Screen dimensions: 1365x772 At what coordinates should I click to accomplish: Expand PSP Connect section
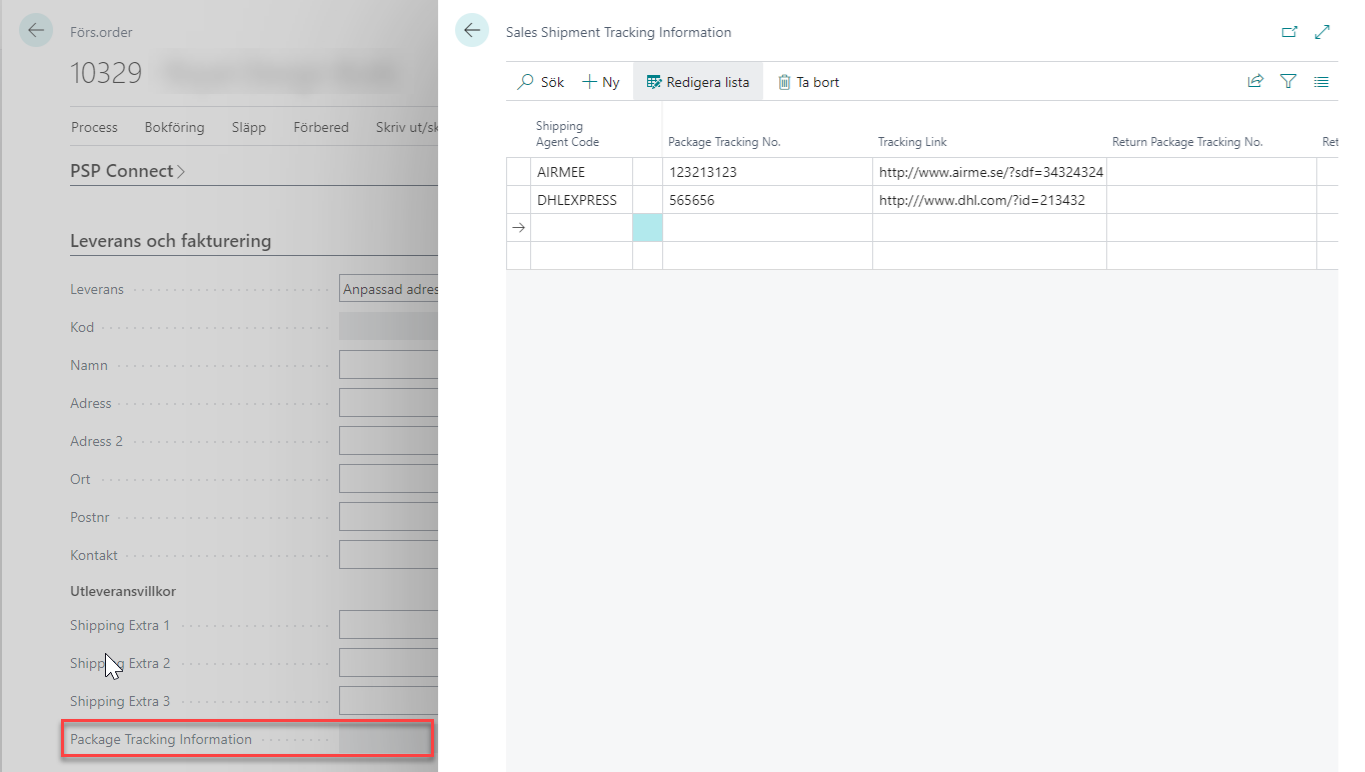pyautogui.click(x=127, y=171)
